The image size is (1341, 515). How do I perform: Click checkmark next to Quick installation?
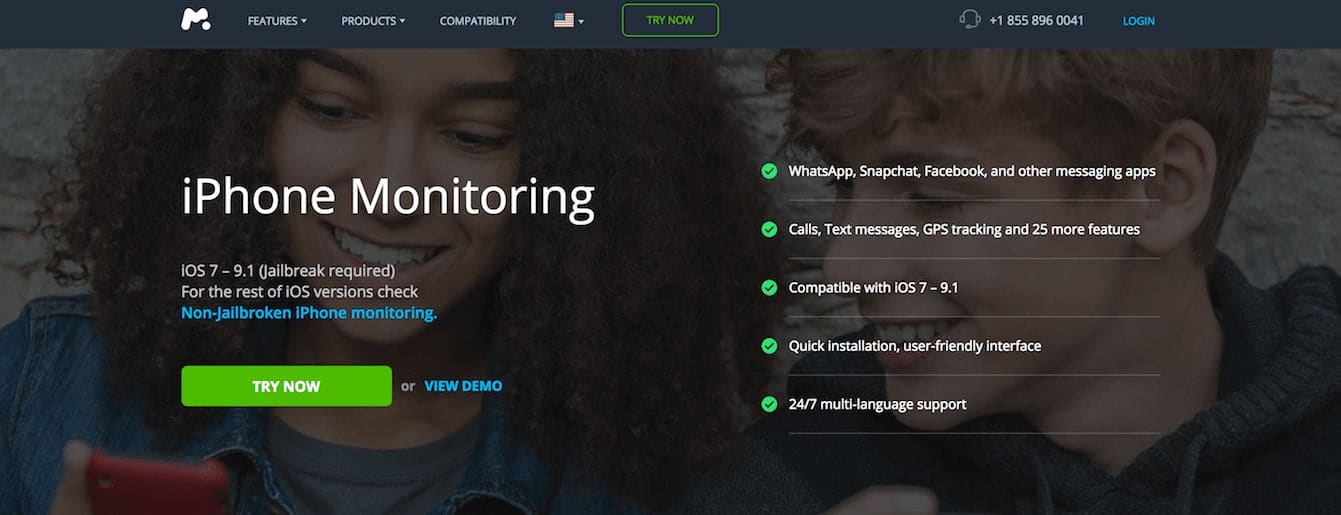pyautogui.click(x=769, y=346)
